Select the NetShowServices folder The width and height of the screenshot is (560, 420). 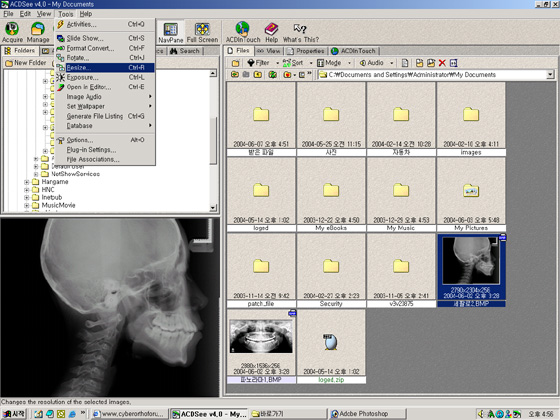pos(75,174)
